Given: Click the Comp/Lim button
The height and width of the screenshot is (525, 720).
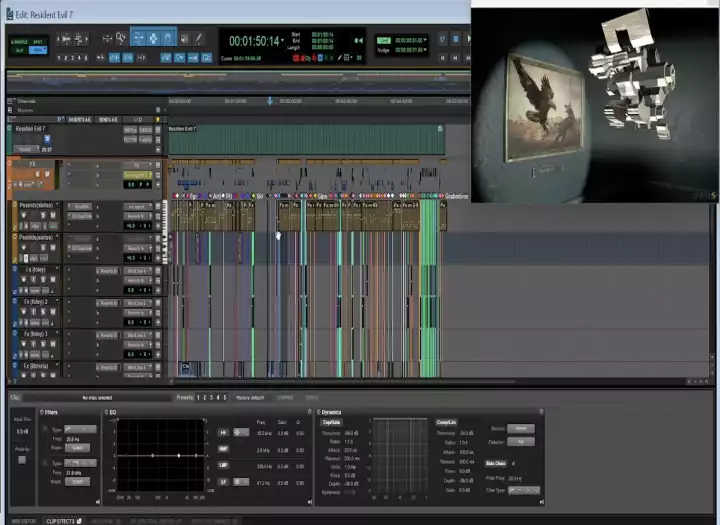Looking at the screenshot, I should coord(446,422).
